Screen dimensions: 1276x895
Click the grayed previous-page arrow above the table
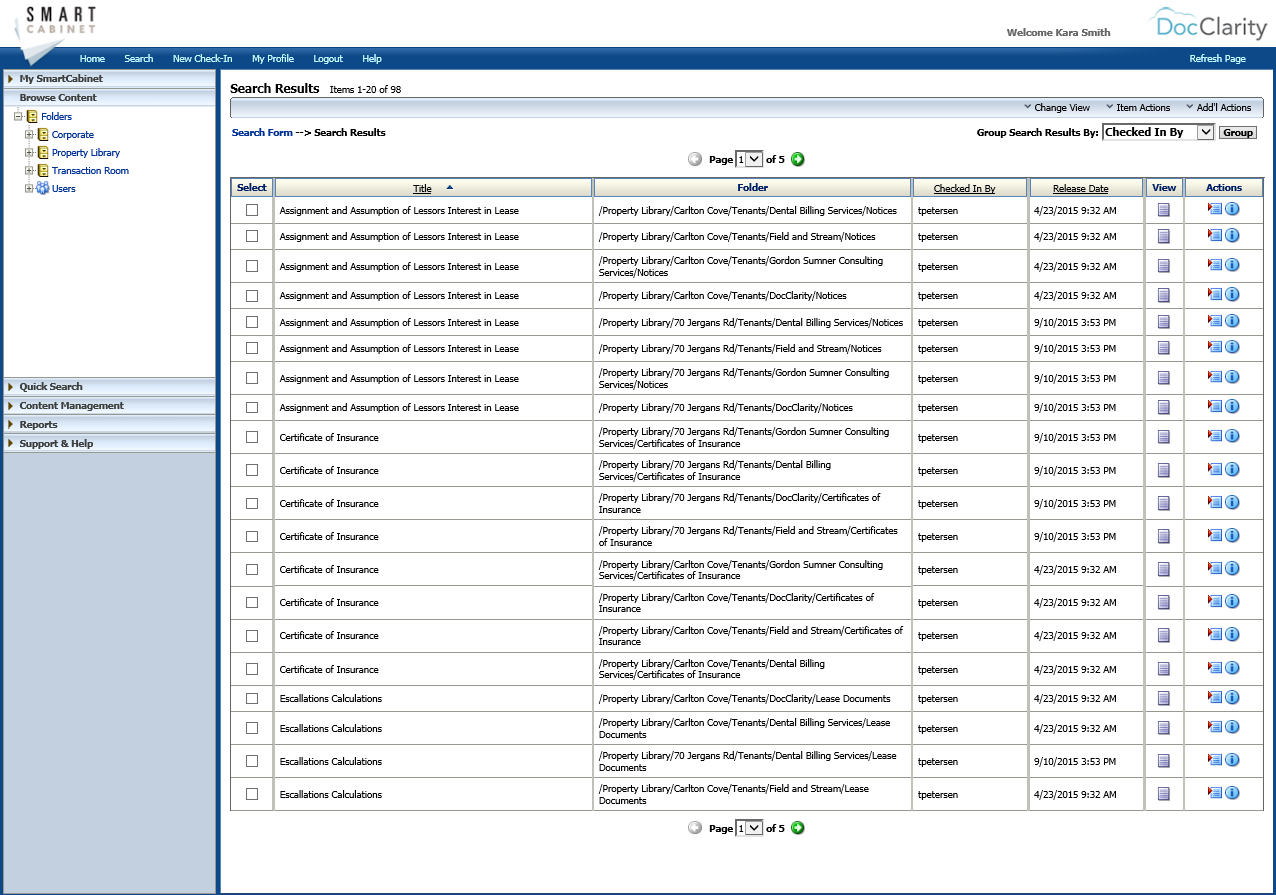695,159
